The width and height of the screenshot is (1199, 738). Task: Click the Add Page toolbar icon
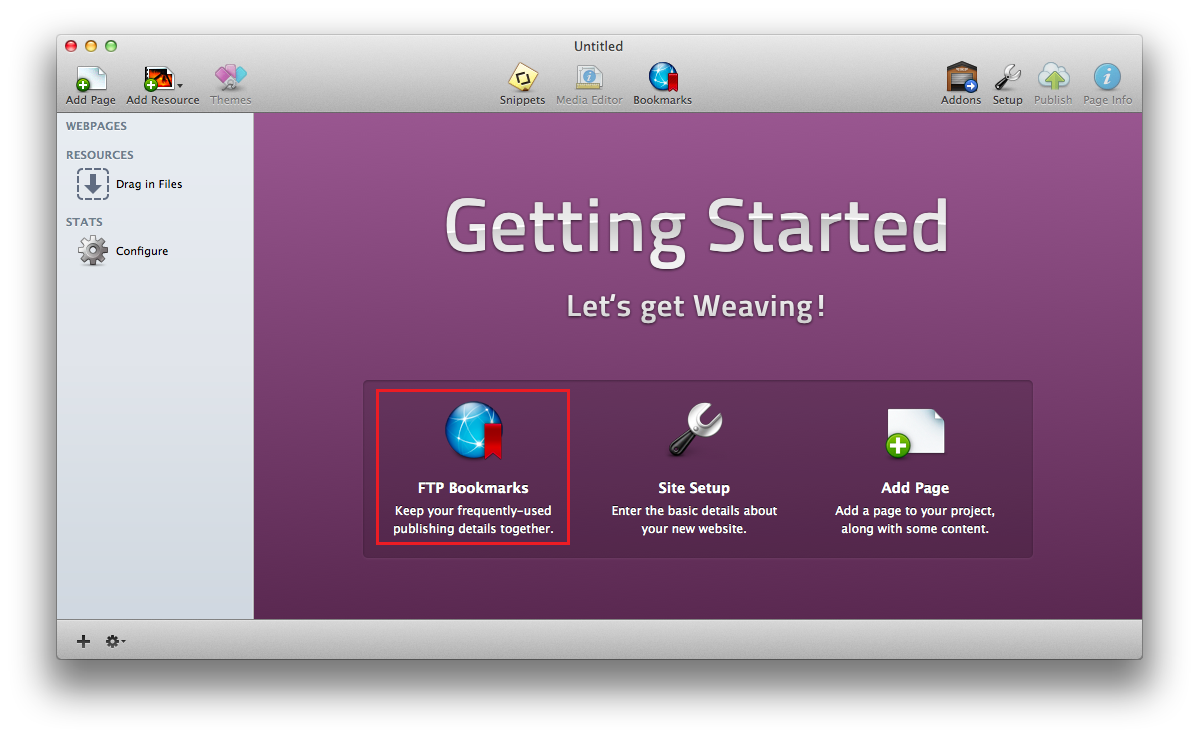[x=90, y=79]
